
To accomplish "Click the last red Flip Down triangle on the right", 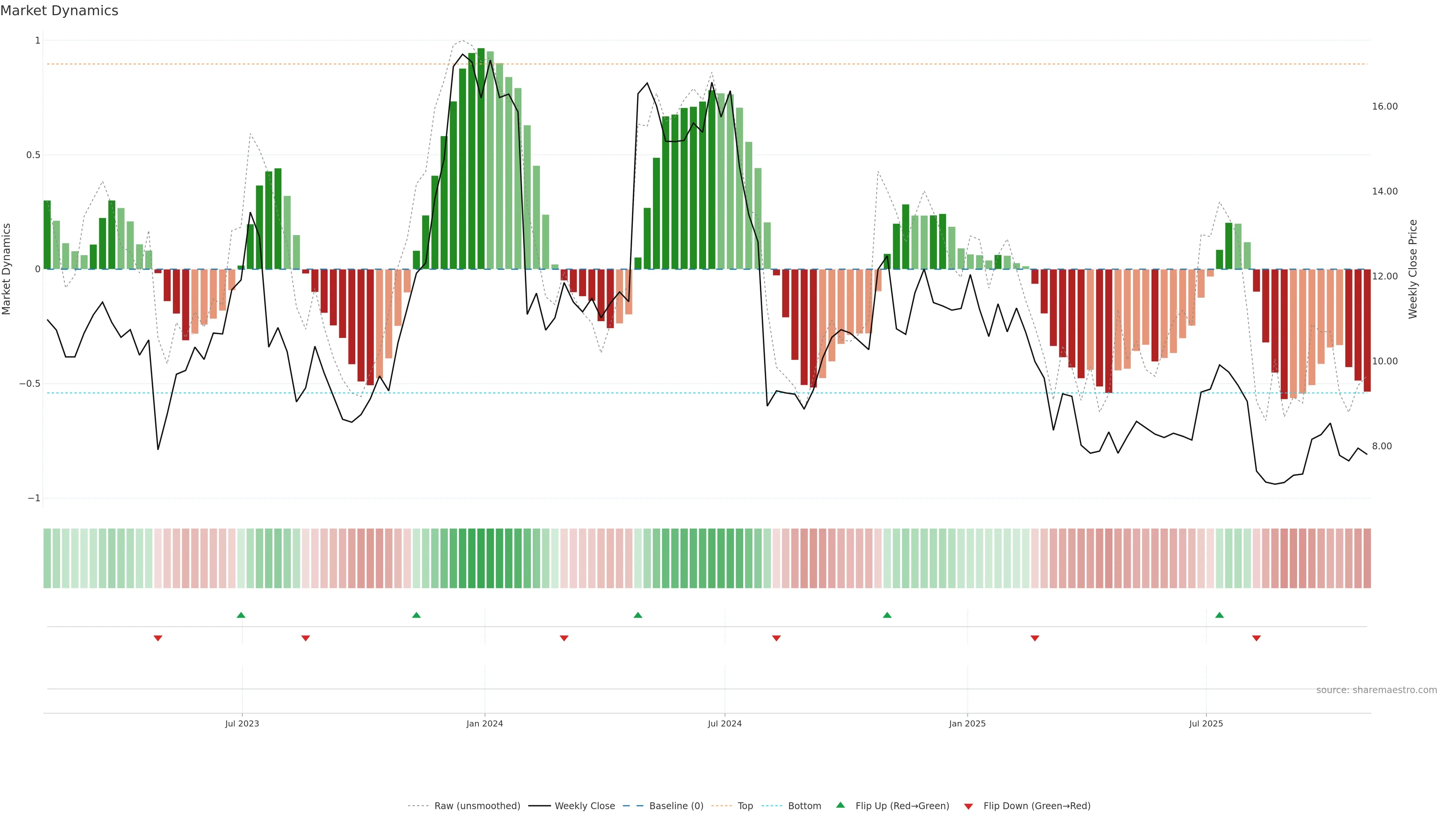I will pos(1257,638).
